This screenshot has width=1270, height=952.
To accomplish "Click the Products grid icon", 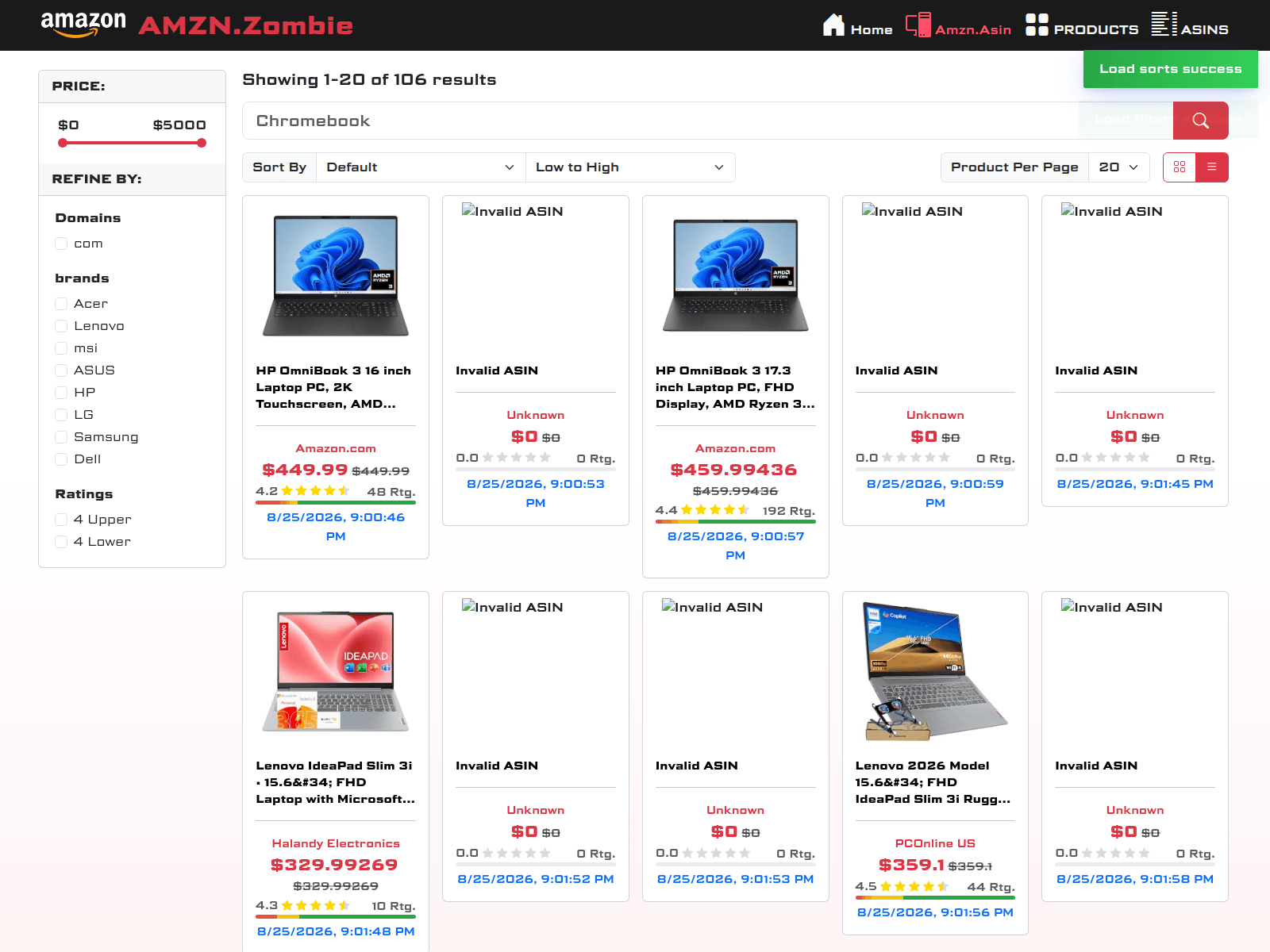I will (1037, 25).
